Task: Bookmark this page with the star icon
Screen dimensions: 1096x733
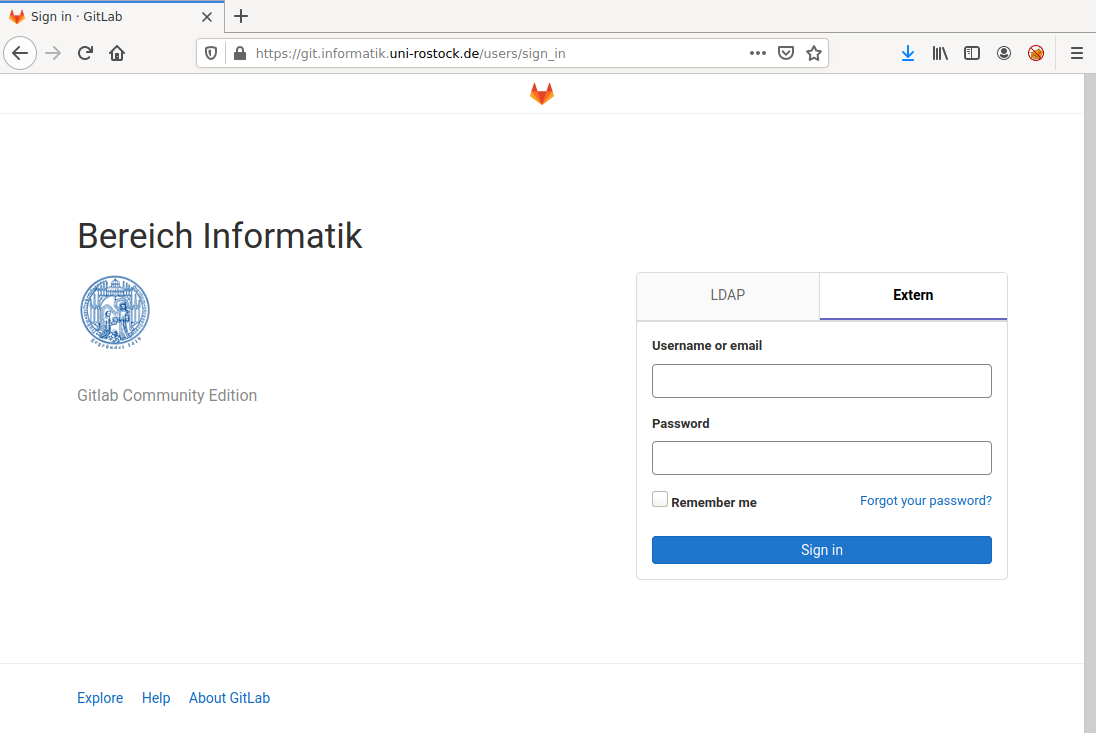Action: point(814,53)
